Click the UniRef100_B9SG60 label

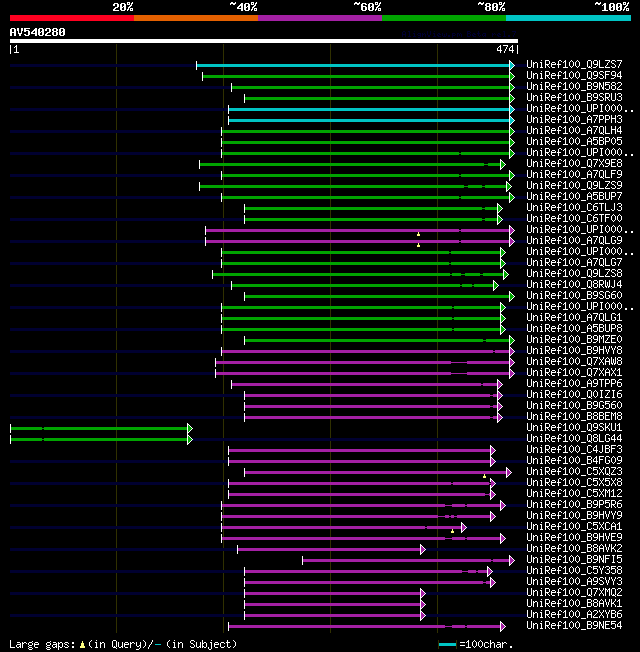click(574, 296)
